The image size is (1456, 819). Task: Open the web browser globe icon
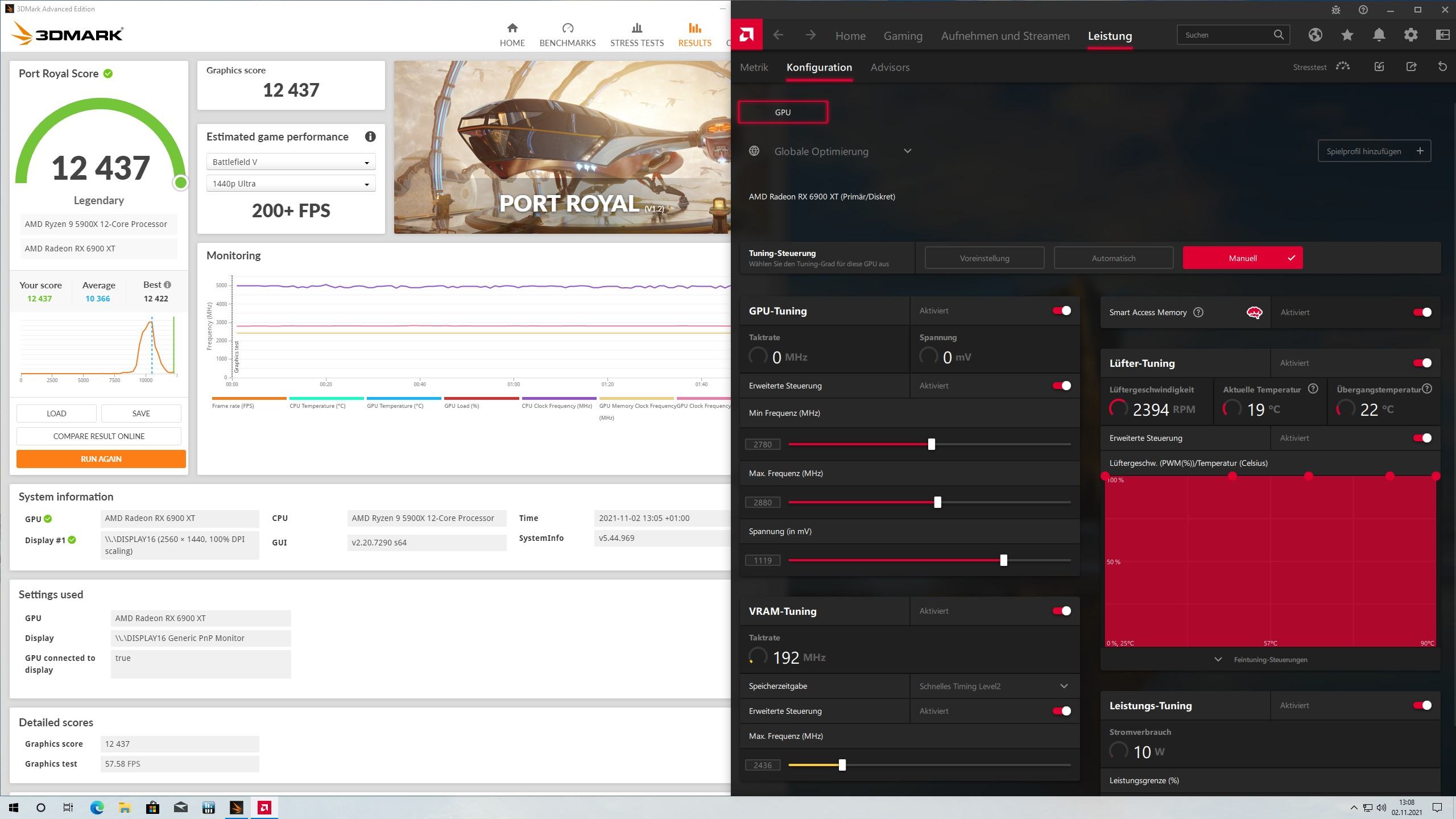click(1315, 35)
